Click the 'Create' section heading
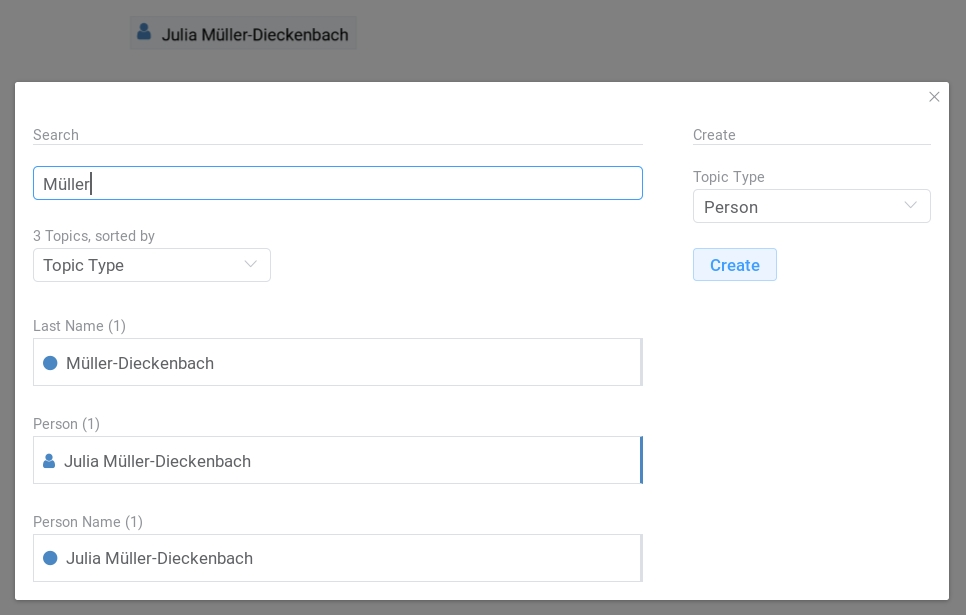The image size is (966, 615). pyautogui.click(x=714, y=135)
